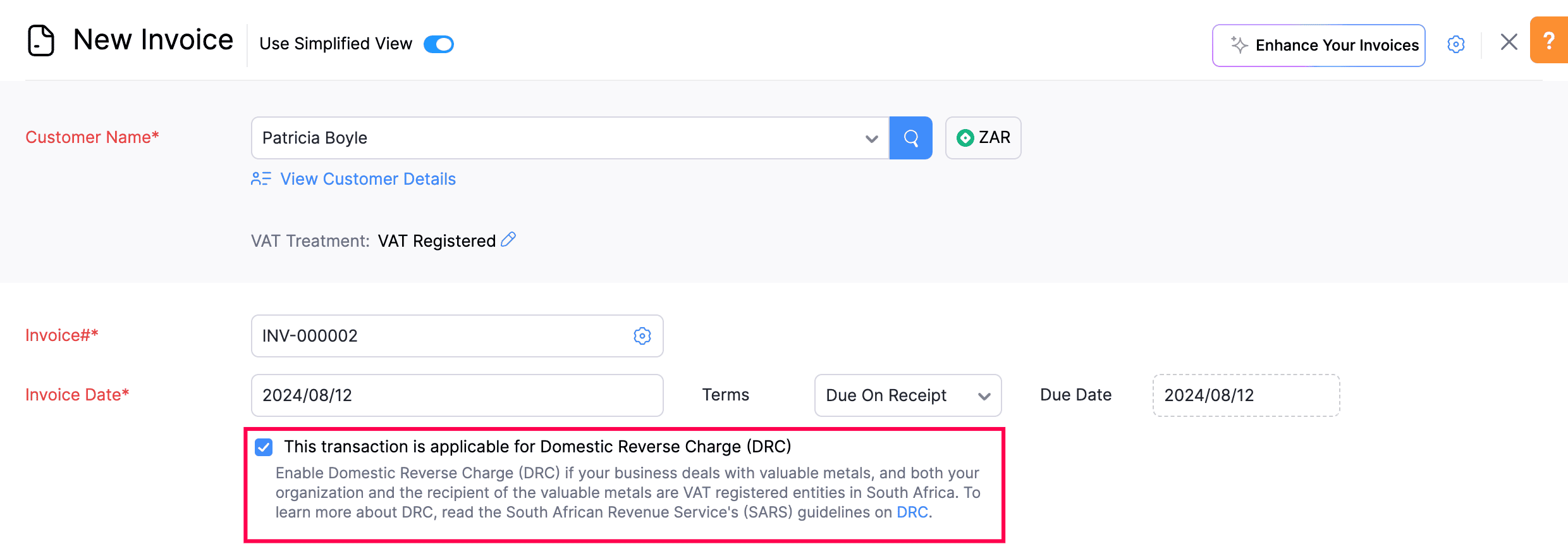
Task: Click the VAT Treatment edit pencil icon
Action: click(508, 240)
